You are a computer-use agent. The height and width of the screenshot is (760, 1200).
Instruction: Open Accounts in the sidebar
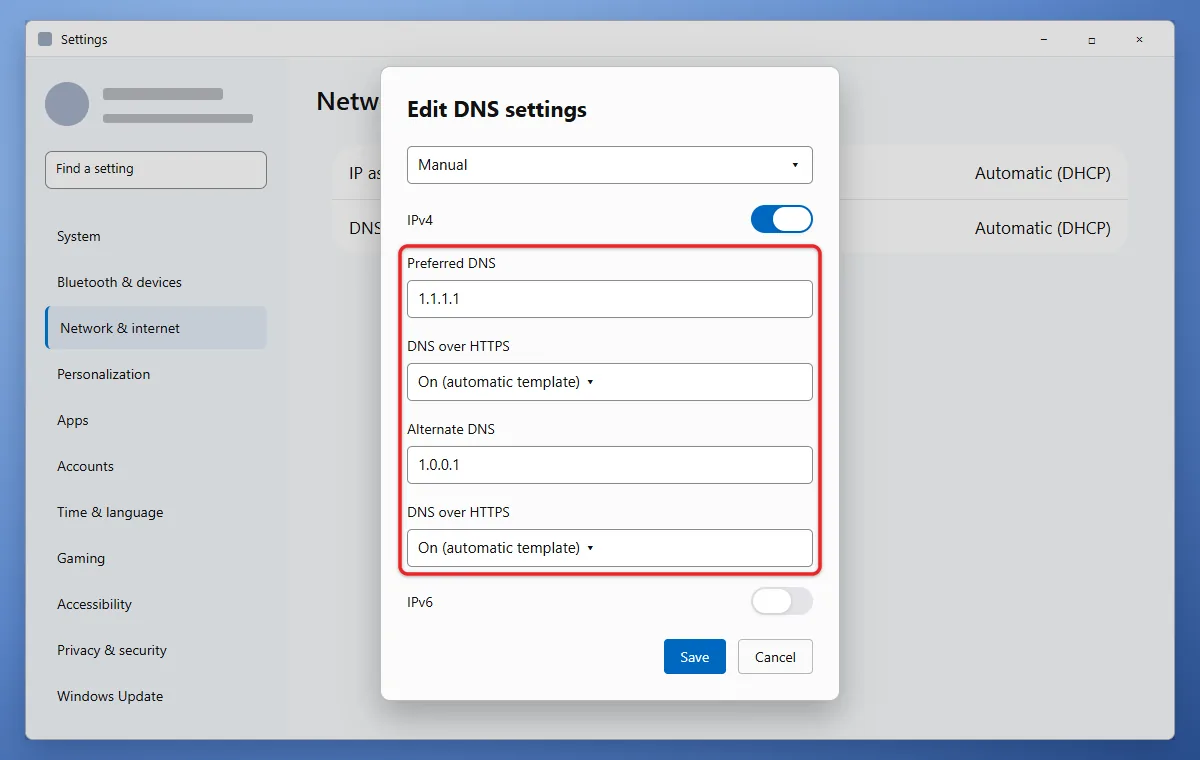tap(156, 467)
